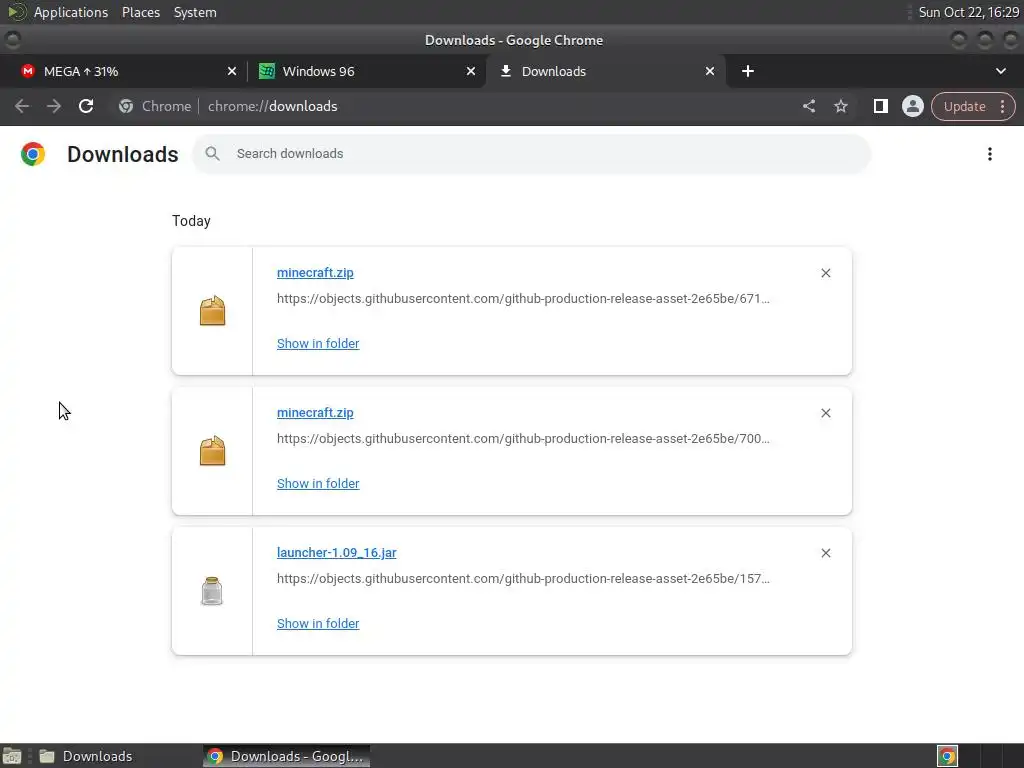The width and height of the screenshot is (1024, 768).
Task: Click the source URL ending in 671…
Action: pyautogui.click(x=523, y=298)
